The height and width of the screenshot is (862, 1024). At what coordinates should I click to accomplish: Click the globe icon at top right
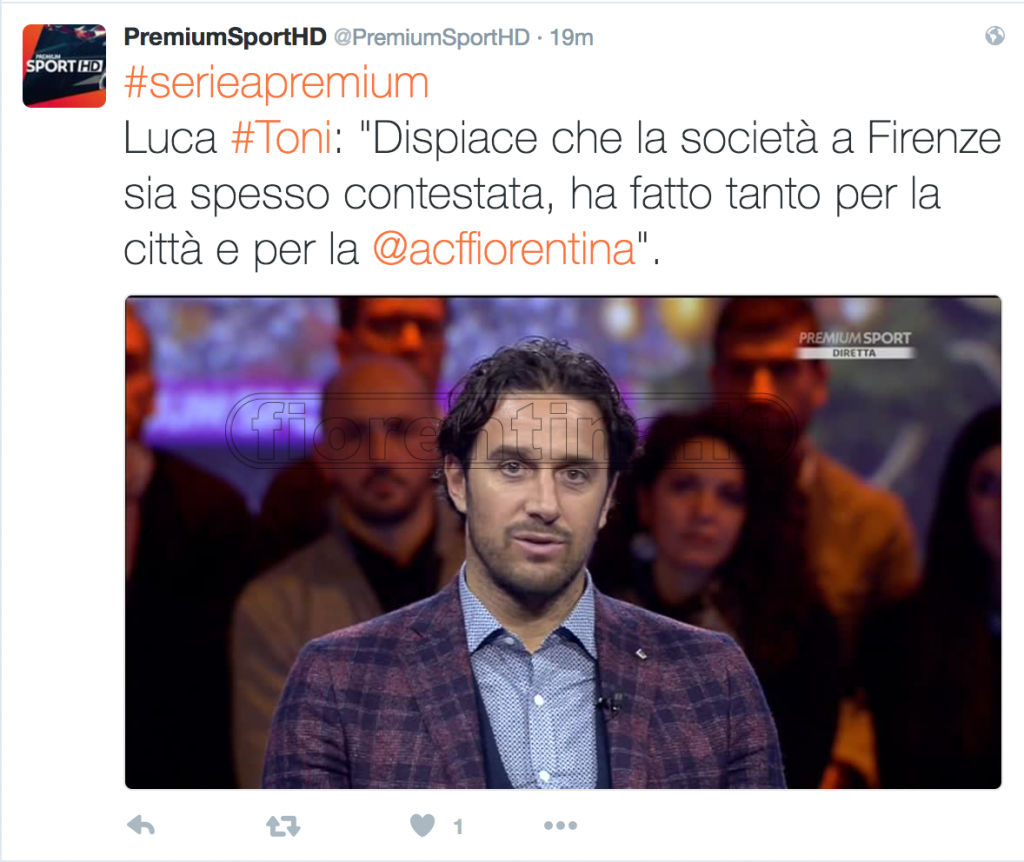995,35
